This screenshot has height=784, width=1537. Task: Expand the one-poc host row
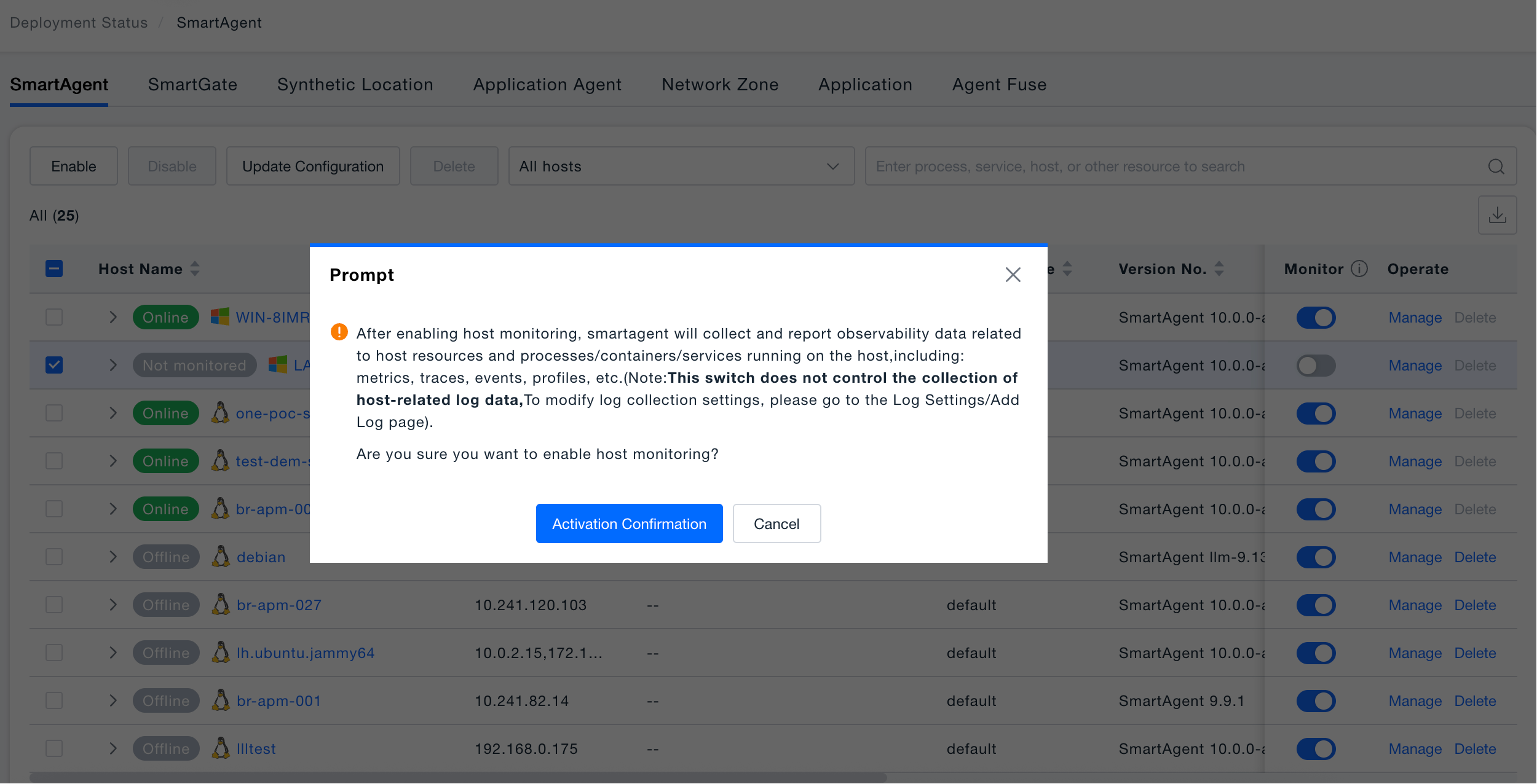tap(113, 413)
